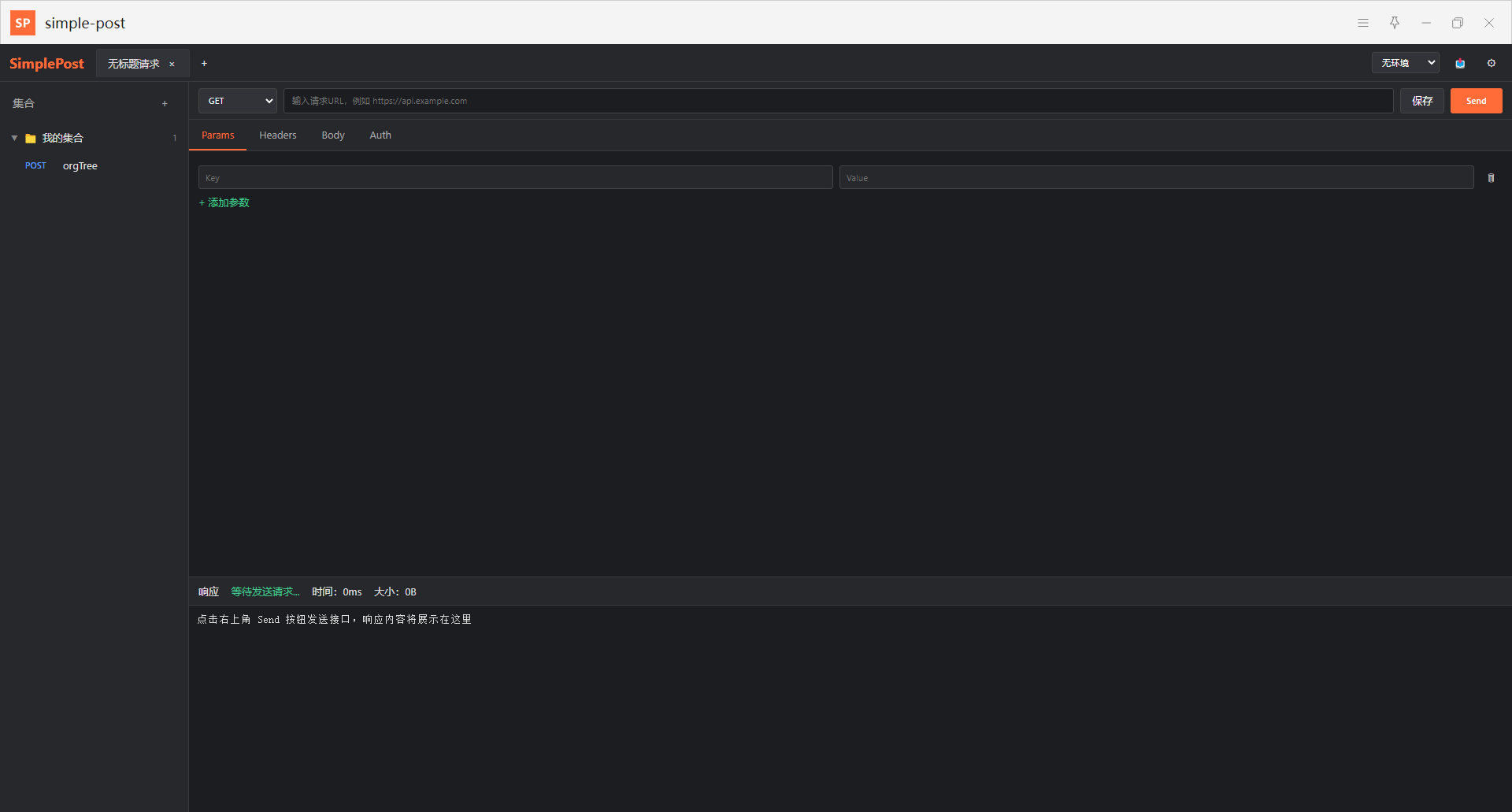Send the request with Send button
The width and height of the screenshot is (1512, 812).
pyautogui.click(x=1477, y=101)
